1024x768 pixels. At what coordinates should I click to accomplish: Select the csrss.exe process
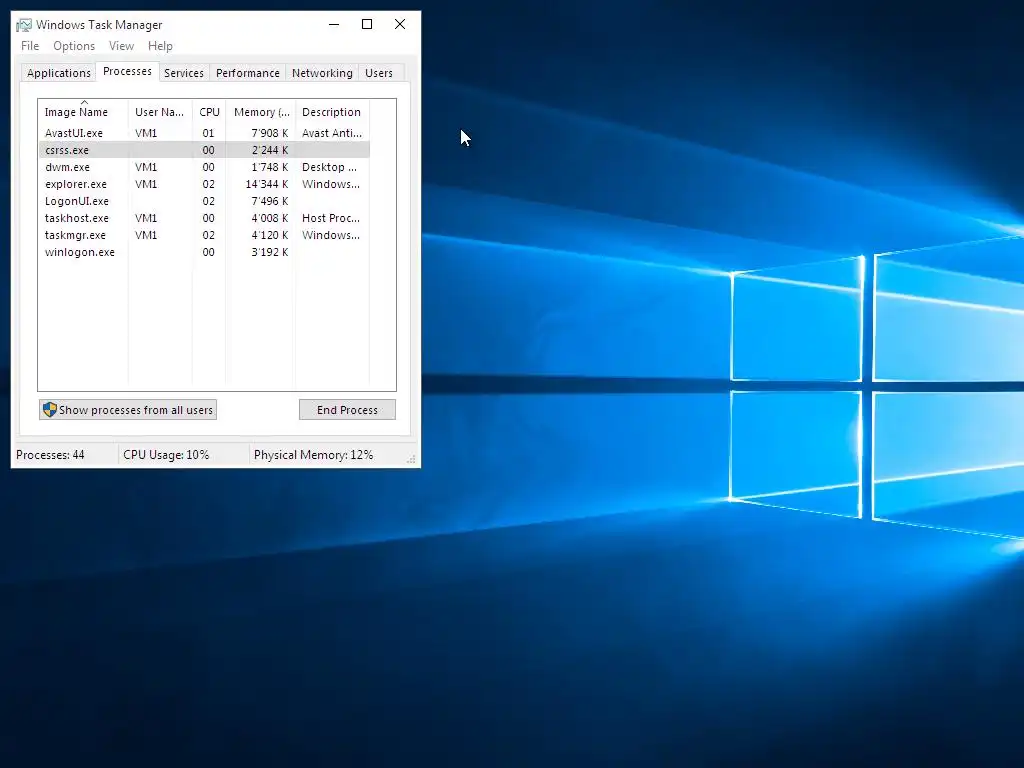click(x=204, y=150)
